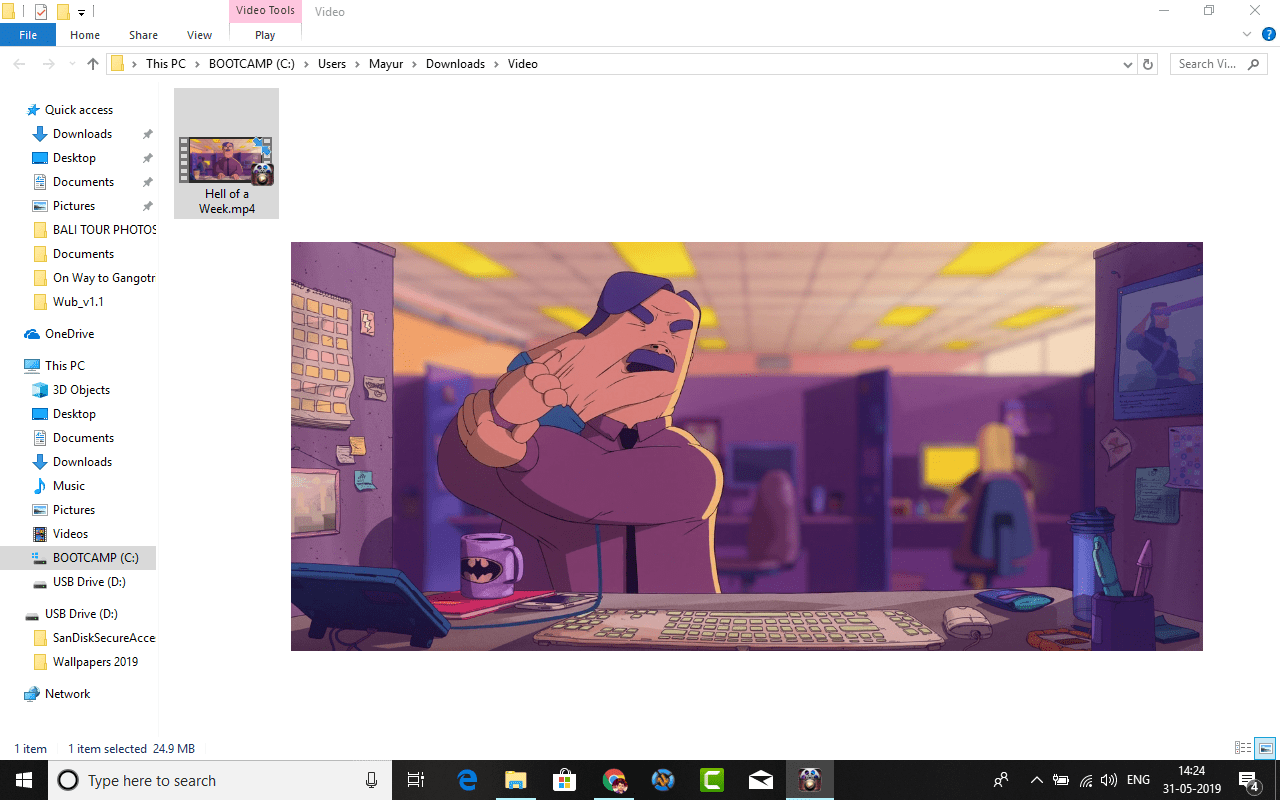
Task: Open the SanDiskSecureAccess folder
Action: point(104,638)
